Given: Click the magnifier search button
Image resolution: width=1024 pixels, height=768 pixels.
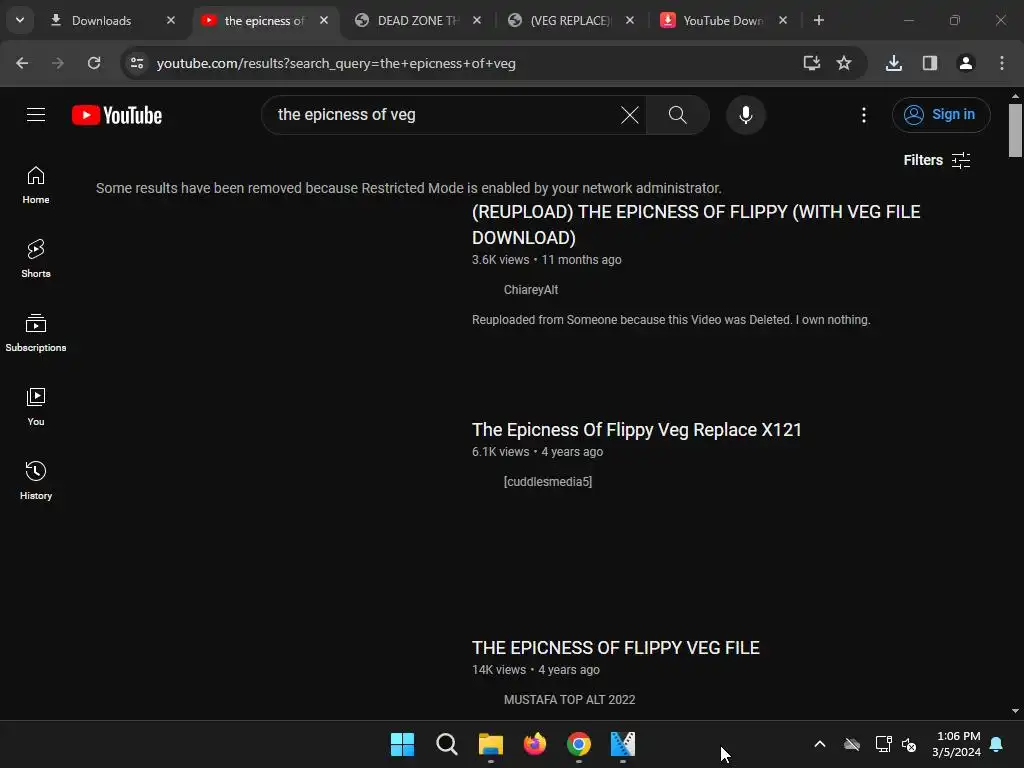Looking at the screenshot, I should click(678, 115).
